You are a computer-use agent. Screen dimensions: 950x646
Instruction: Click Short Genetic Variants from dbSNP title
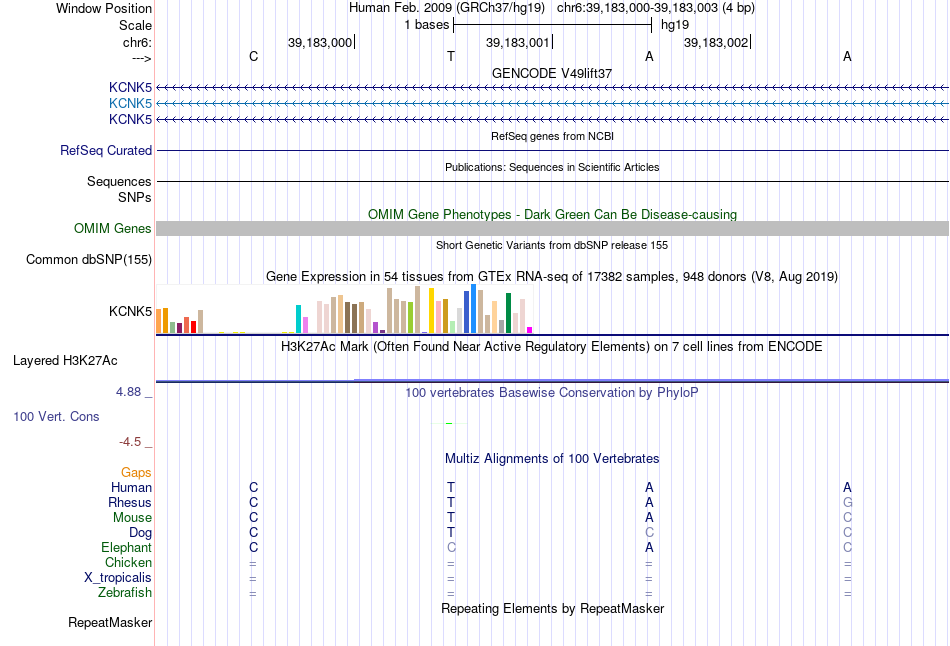[x=552, y=245]
